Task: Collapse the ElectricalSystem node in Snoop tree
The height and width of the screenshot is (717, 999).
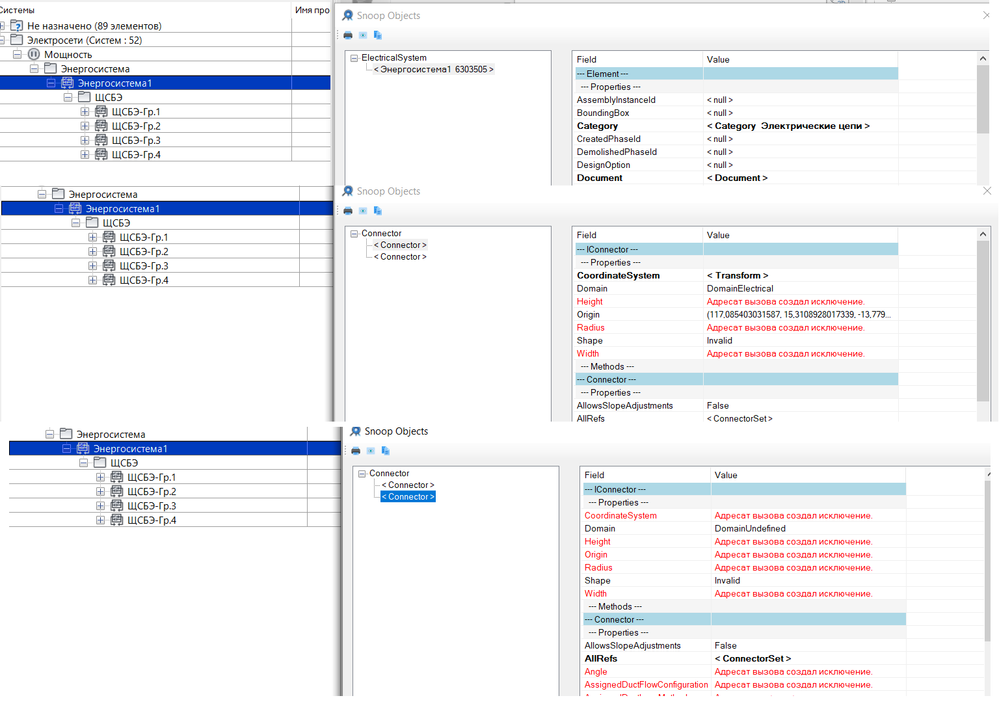Action: 354,58
